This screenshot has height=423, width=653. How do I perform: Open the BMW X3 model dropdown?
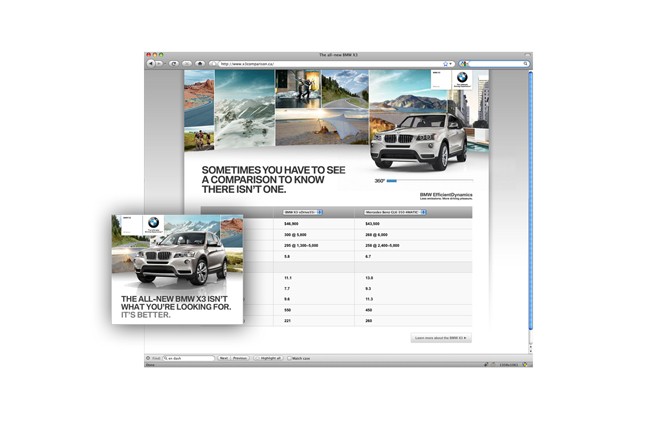pyautogui.click(x=303, y=212)
